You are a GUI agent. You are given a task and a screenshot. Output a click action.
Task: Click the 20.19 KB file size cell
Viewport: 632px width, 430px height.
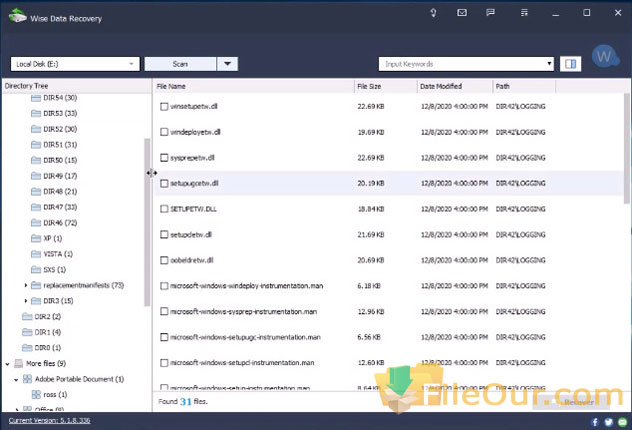[x=371, y=183]
